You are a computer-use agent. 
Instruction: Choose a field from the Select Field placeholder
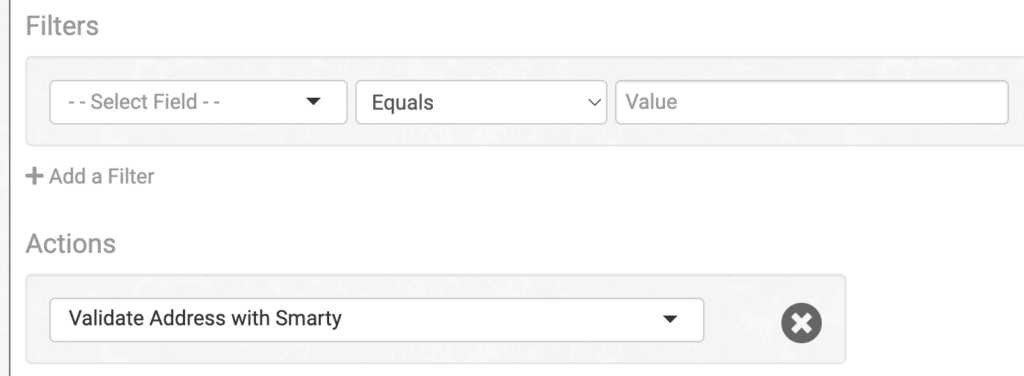click(199, 102)
